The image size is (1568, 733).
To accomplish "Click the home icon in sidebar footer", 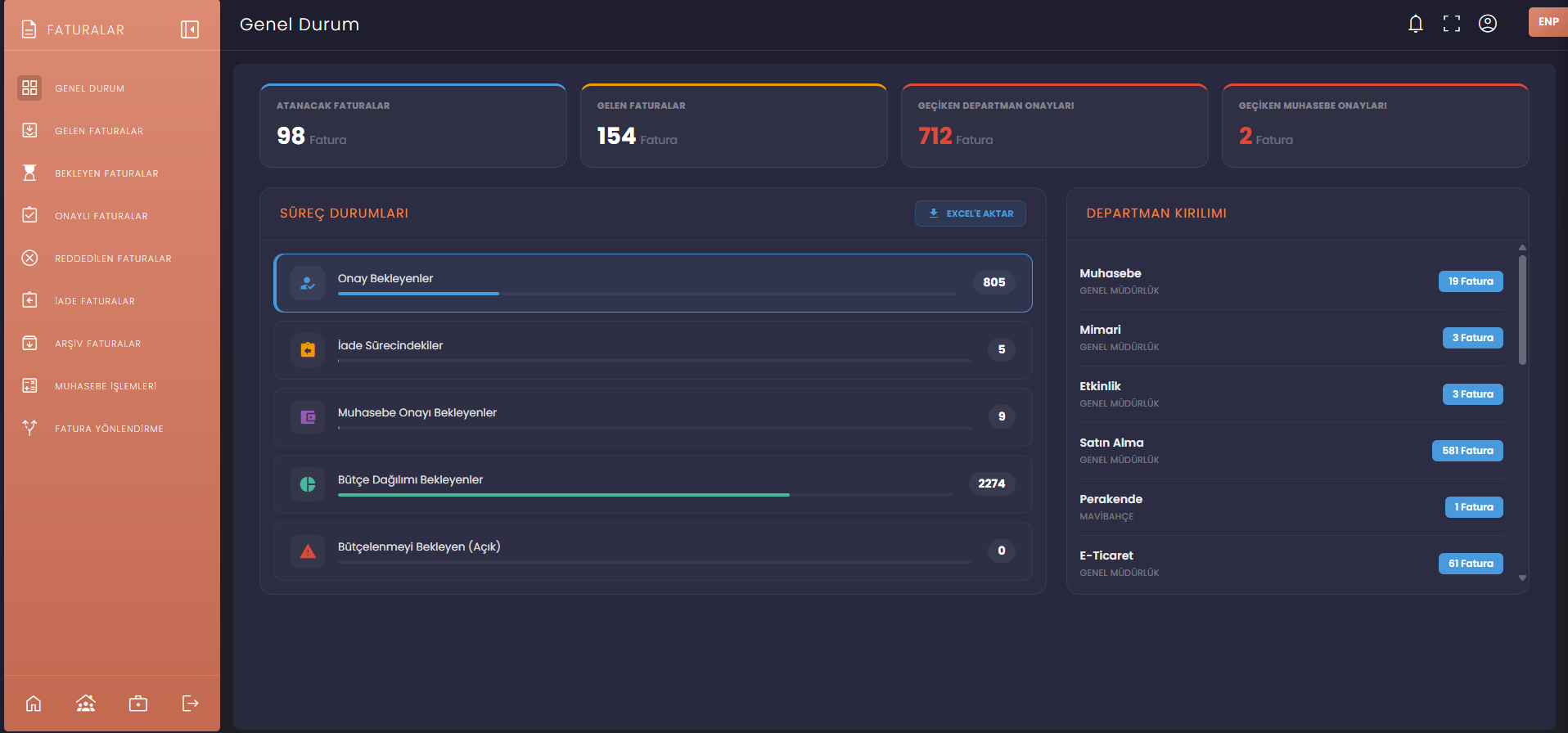I will (x=34, y=704).
